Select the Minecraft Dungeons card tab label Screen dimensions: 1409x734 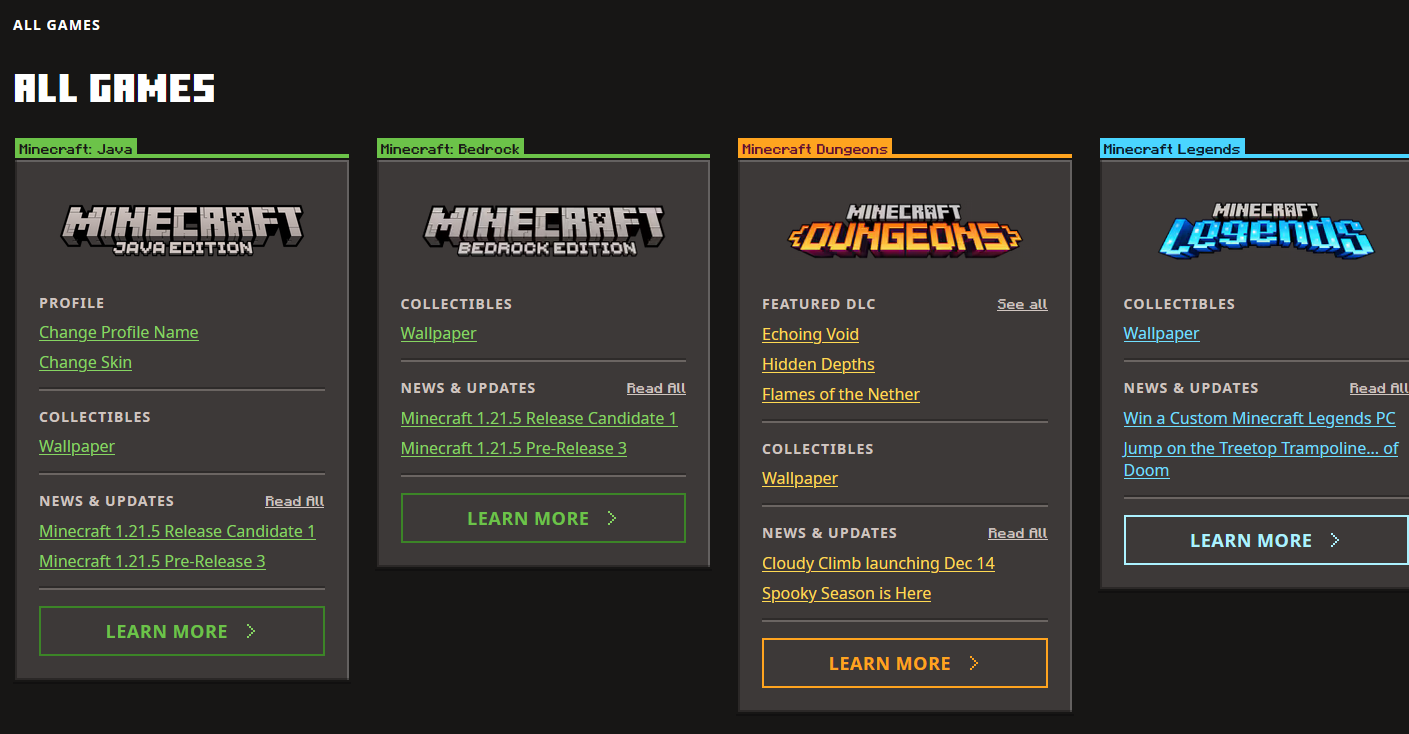815,149
